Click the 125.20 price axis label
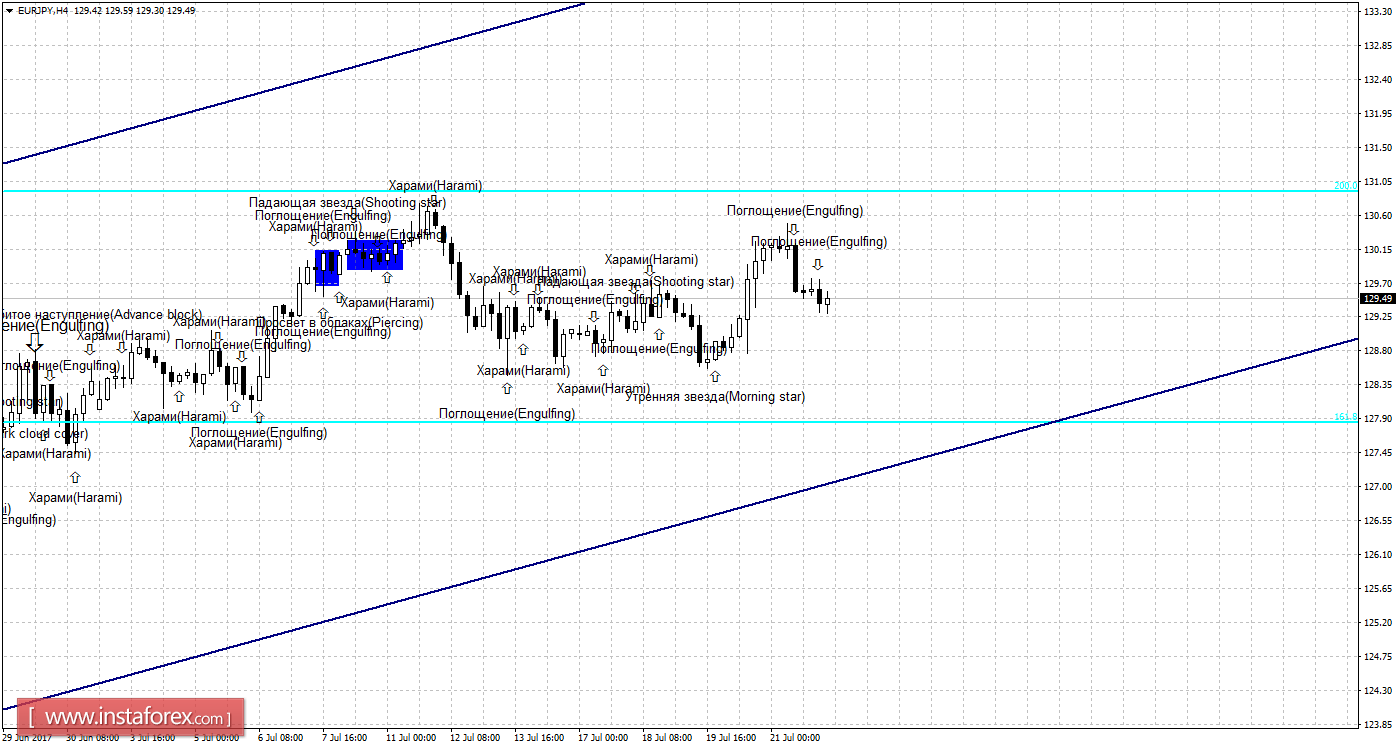 pos(1377,623)
